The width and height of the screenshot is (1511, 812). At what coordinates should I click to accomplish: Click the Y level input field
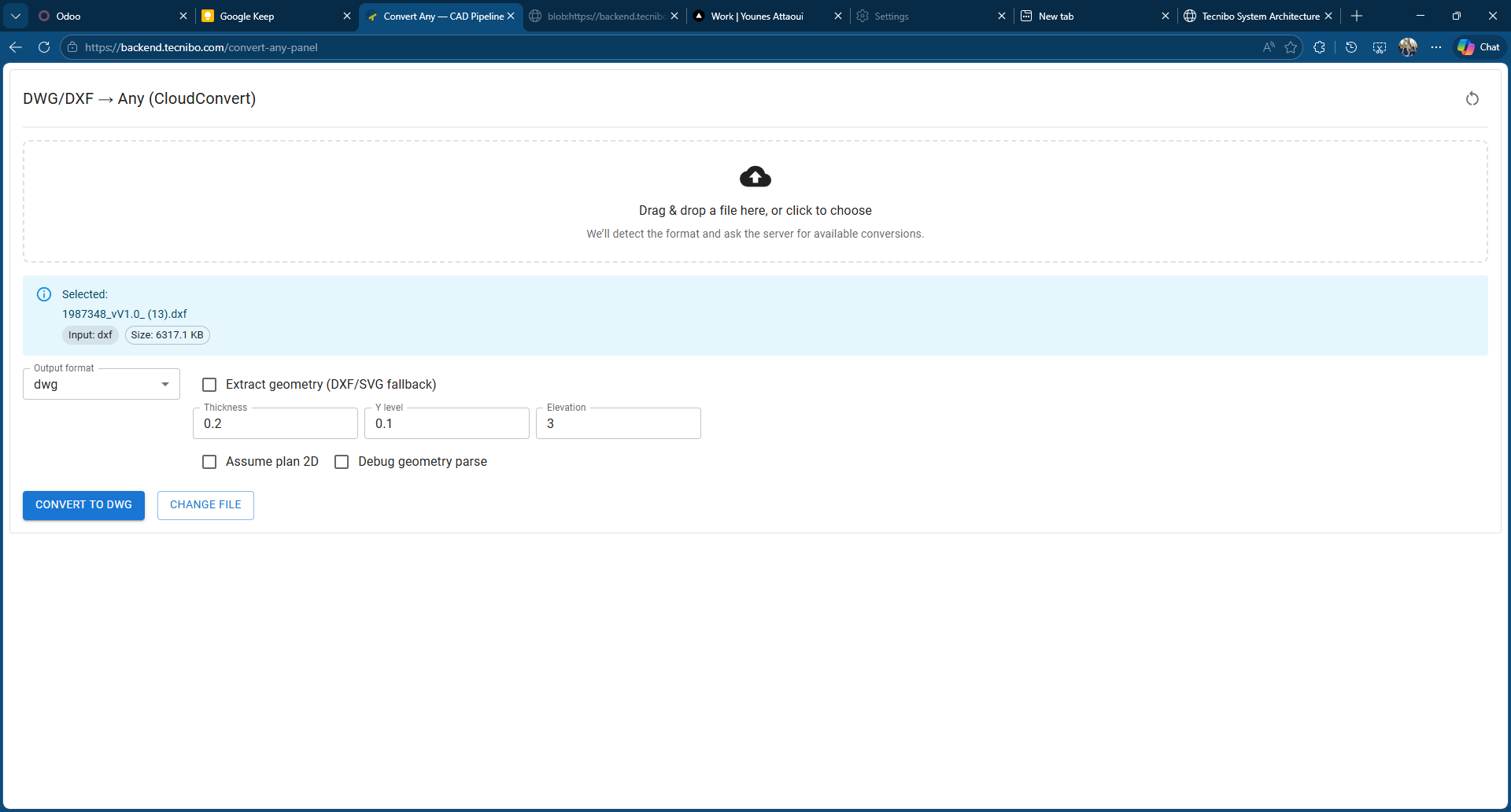click(447, 423)
